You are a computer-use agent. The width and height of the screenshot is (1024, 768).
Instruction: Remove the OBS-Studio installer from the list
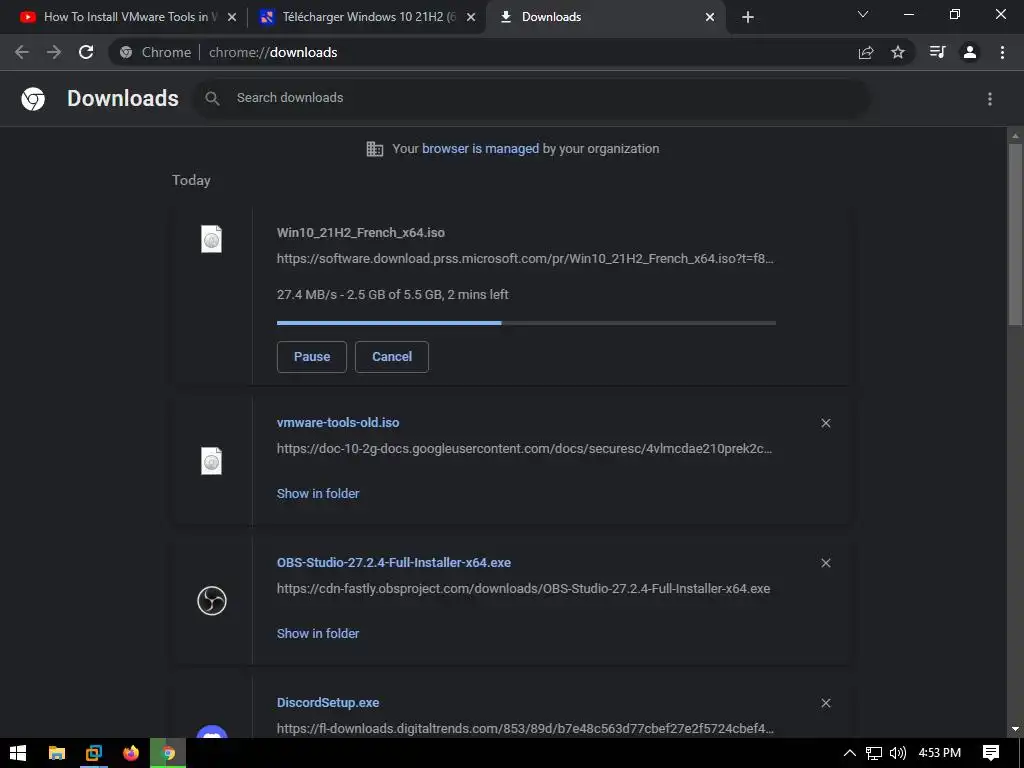tap(825, 563)
